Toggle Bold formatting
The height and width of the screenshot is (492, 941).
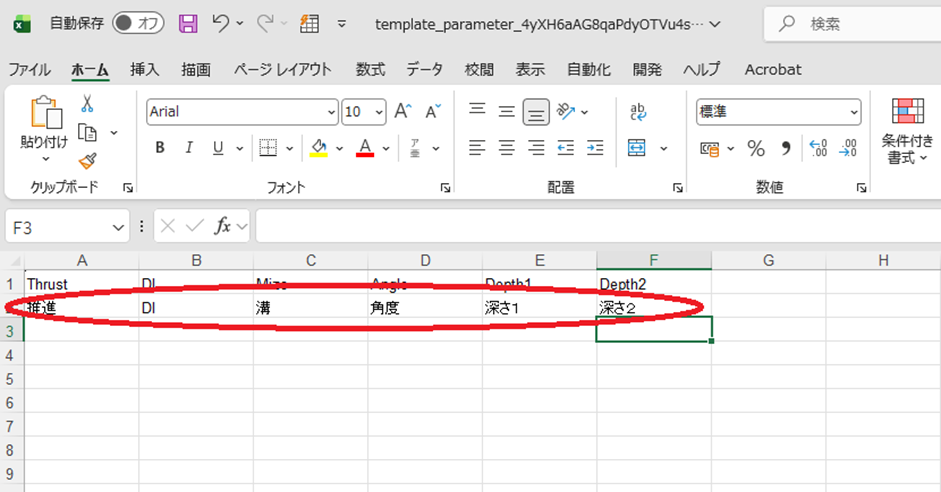[x=160, y=149]
